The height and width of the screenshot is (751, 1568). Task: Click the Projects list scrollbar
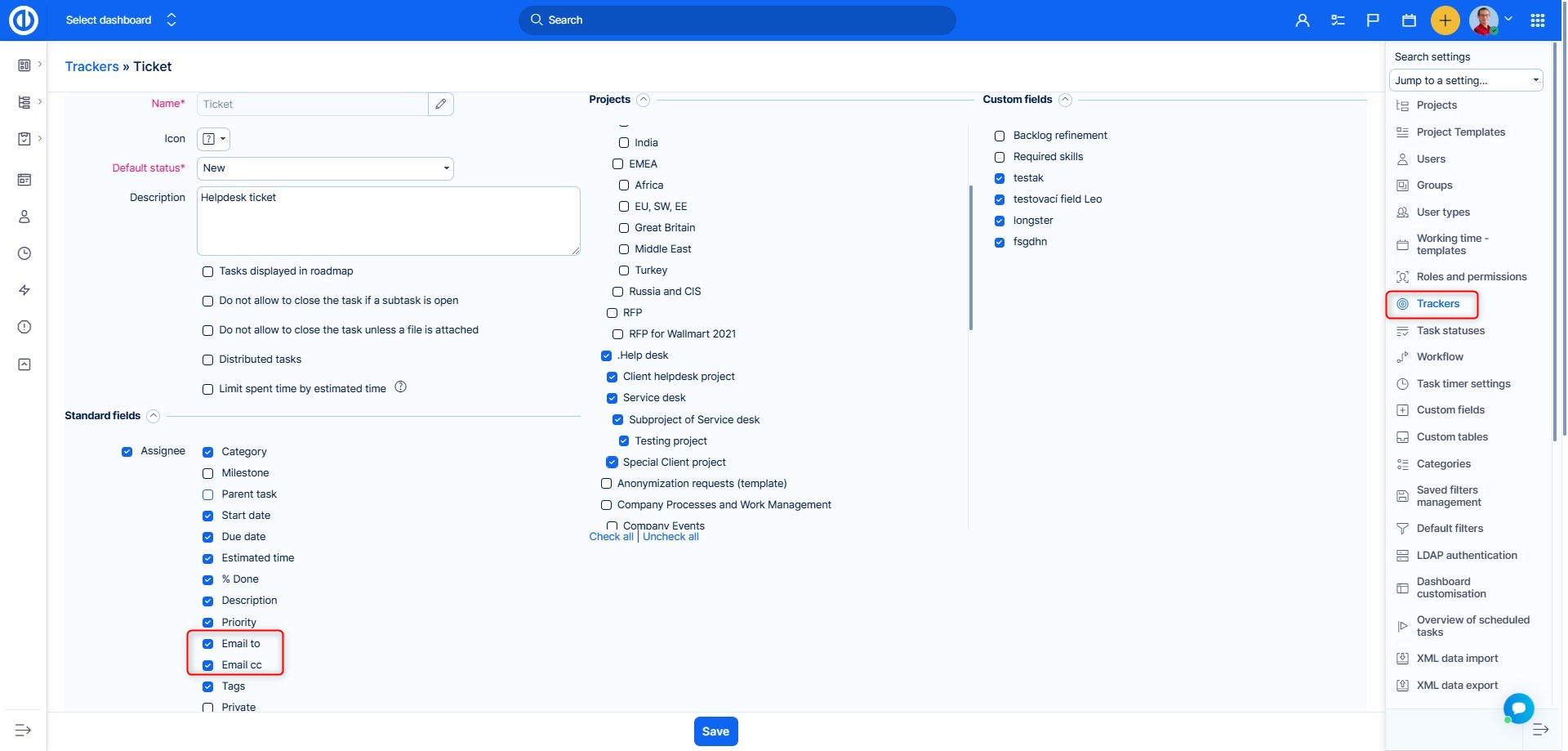(970, 257)
